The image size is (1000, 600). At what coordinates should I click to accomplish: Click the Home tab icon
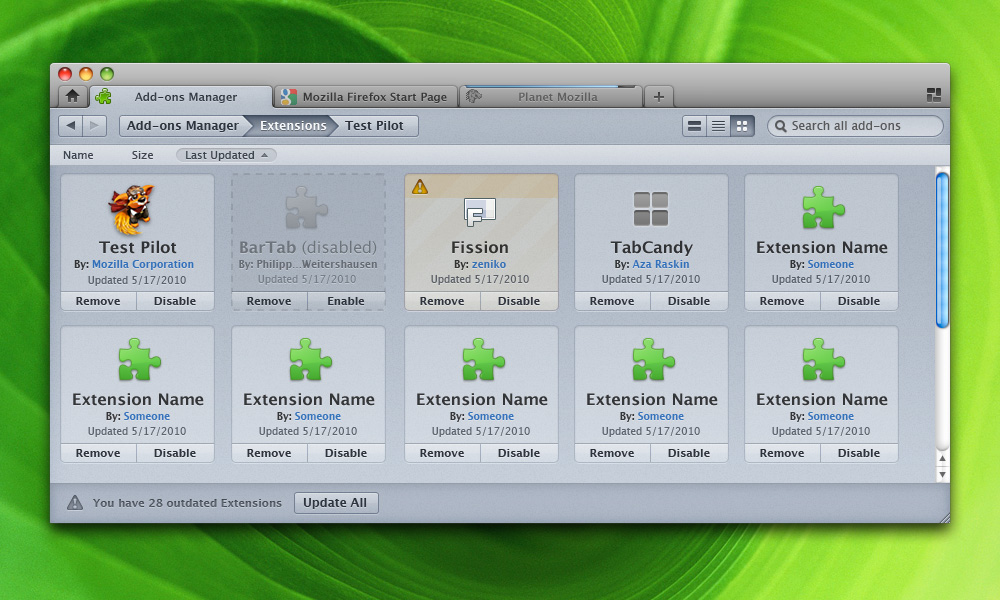(72, 96)
